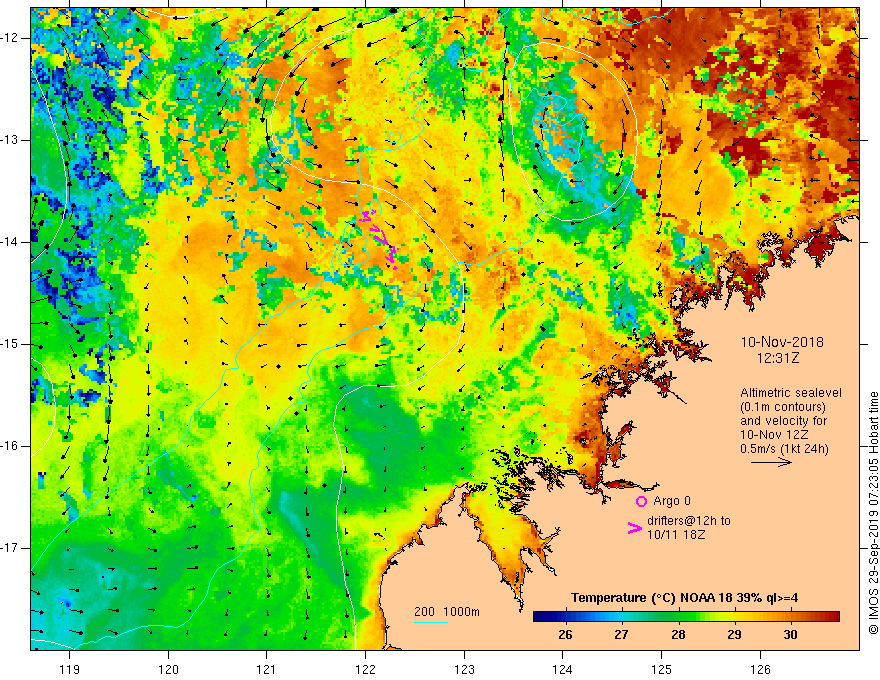Click the magenta Argo 0 circle marker

pos(641,501)
